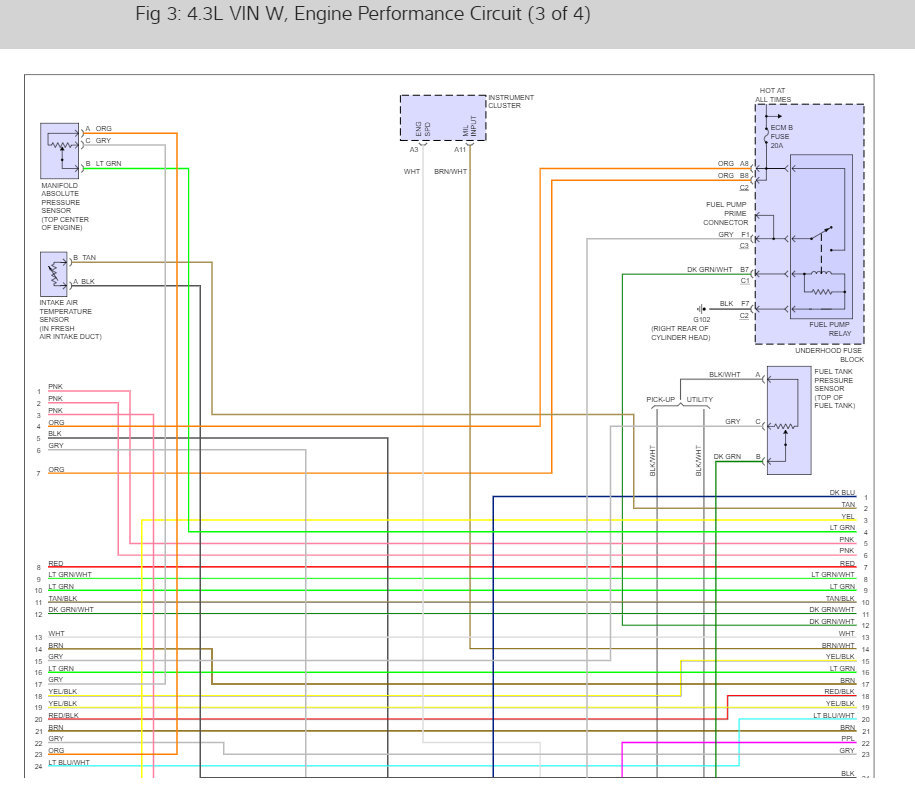The width and height of the screenshot is (915, 800).
Task: Click 'YEL' wire label at right row 3
Action: coord(848,516)
